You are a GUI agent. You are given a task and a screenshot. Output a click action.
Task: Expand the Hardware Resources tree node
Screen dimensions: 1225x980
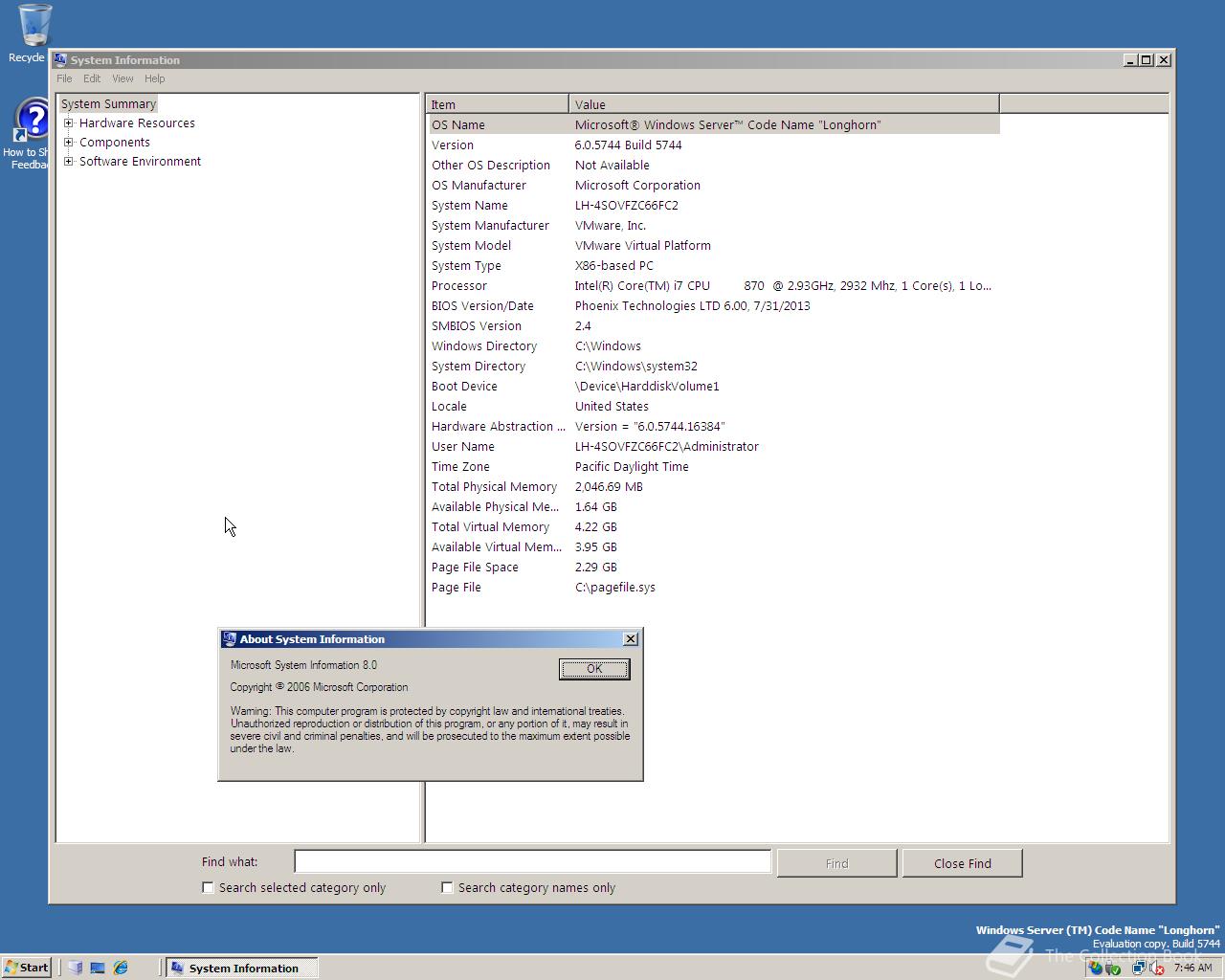click(x=69, y=122)
